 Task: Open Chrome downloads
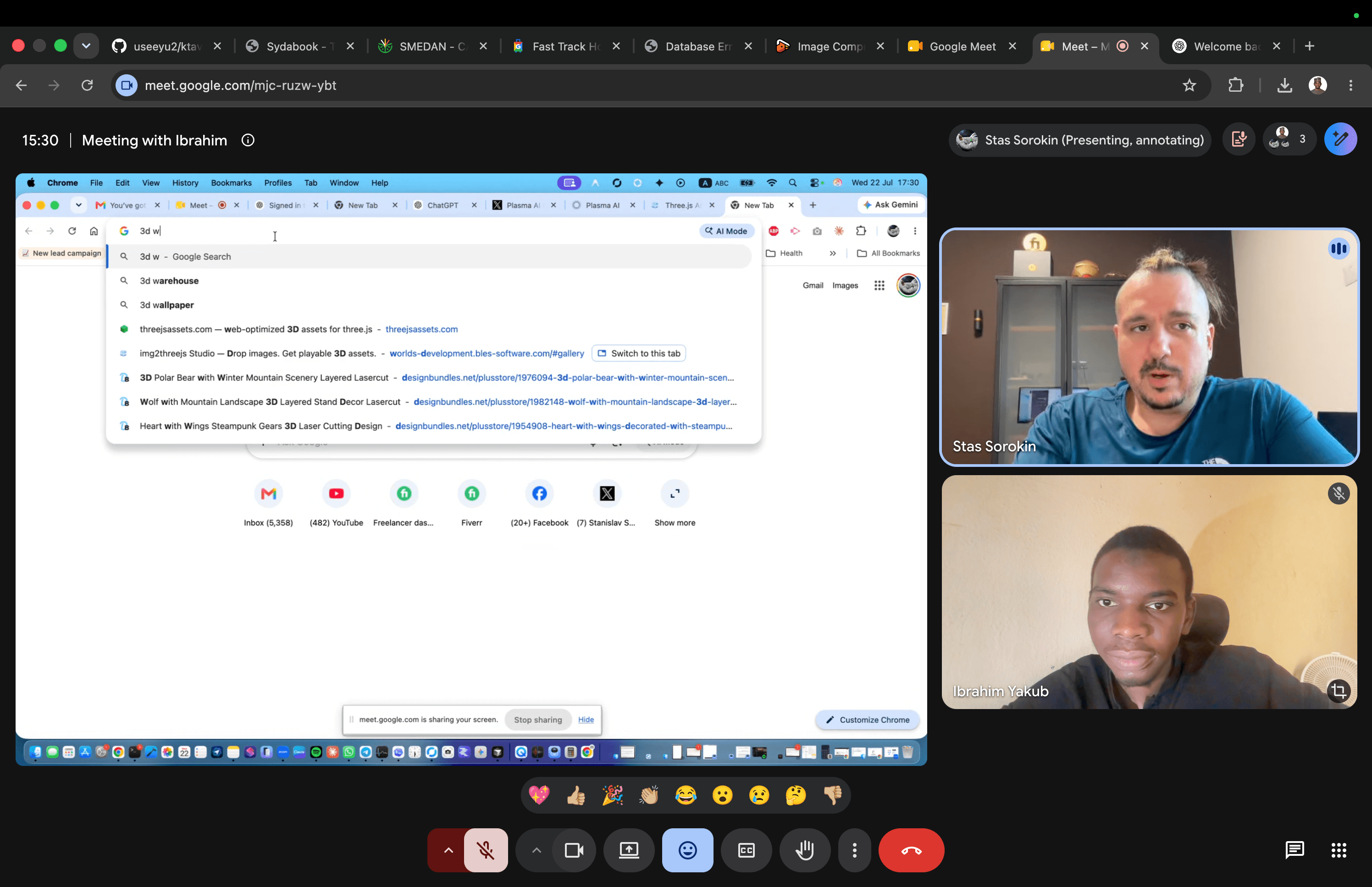[x=1284, y=85]
